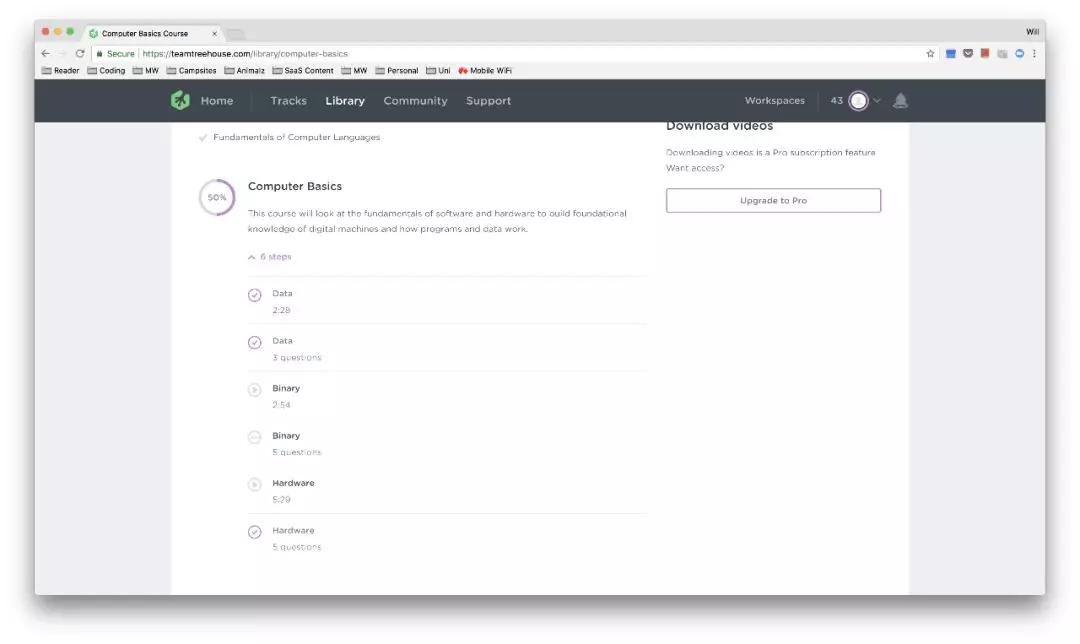Open Chrome's three-dot menu
Viewport: 1080px width, 644px height.
point(1034,54)
